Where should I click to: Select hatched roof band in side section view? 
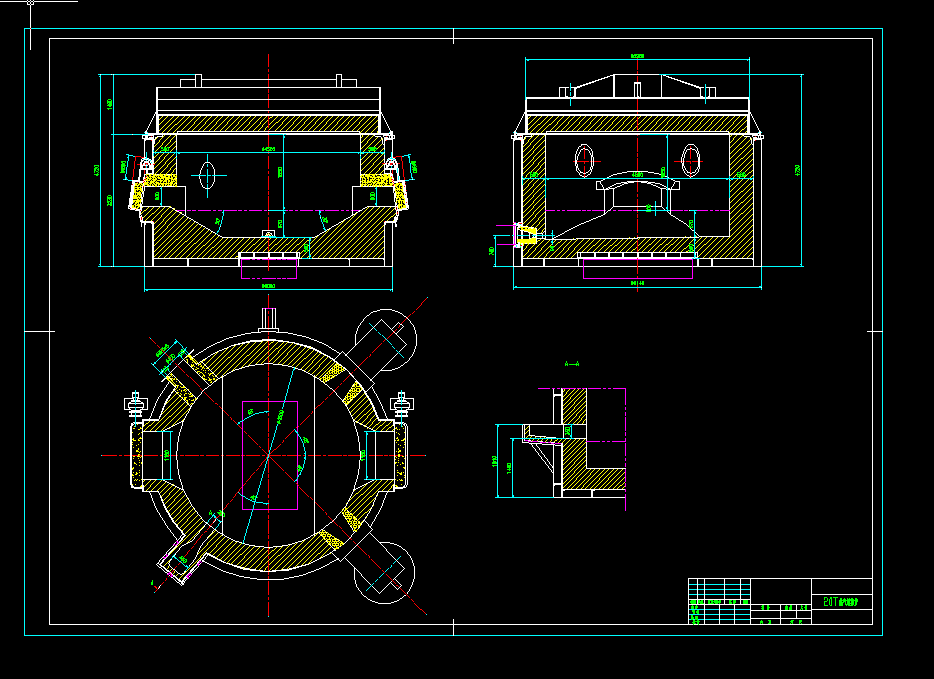tap(637, 124)
